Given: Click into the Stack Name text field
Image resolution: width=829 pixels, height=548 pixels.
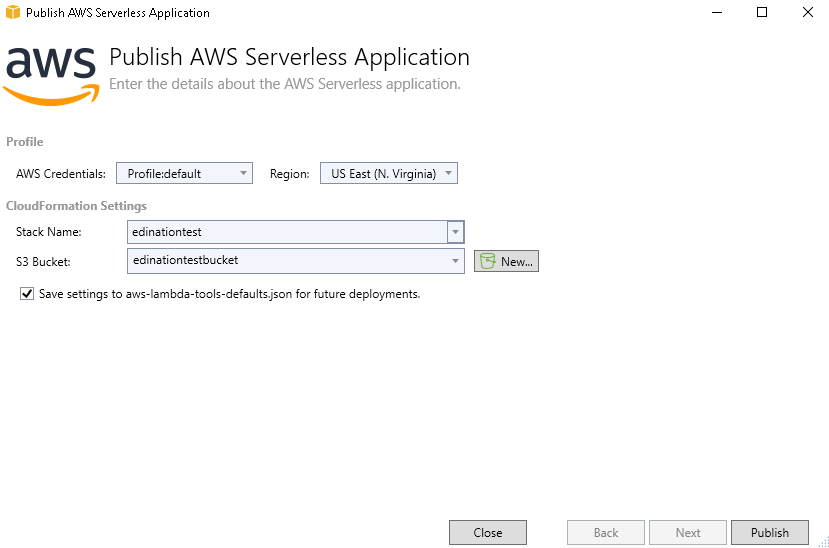Looking at the screenshot, I should coord(288,232).
